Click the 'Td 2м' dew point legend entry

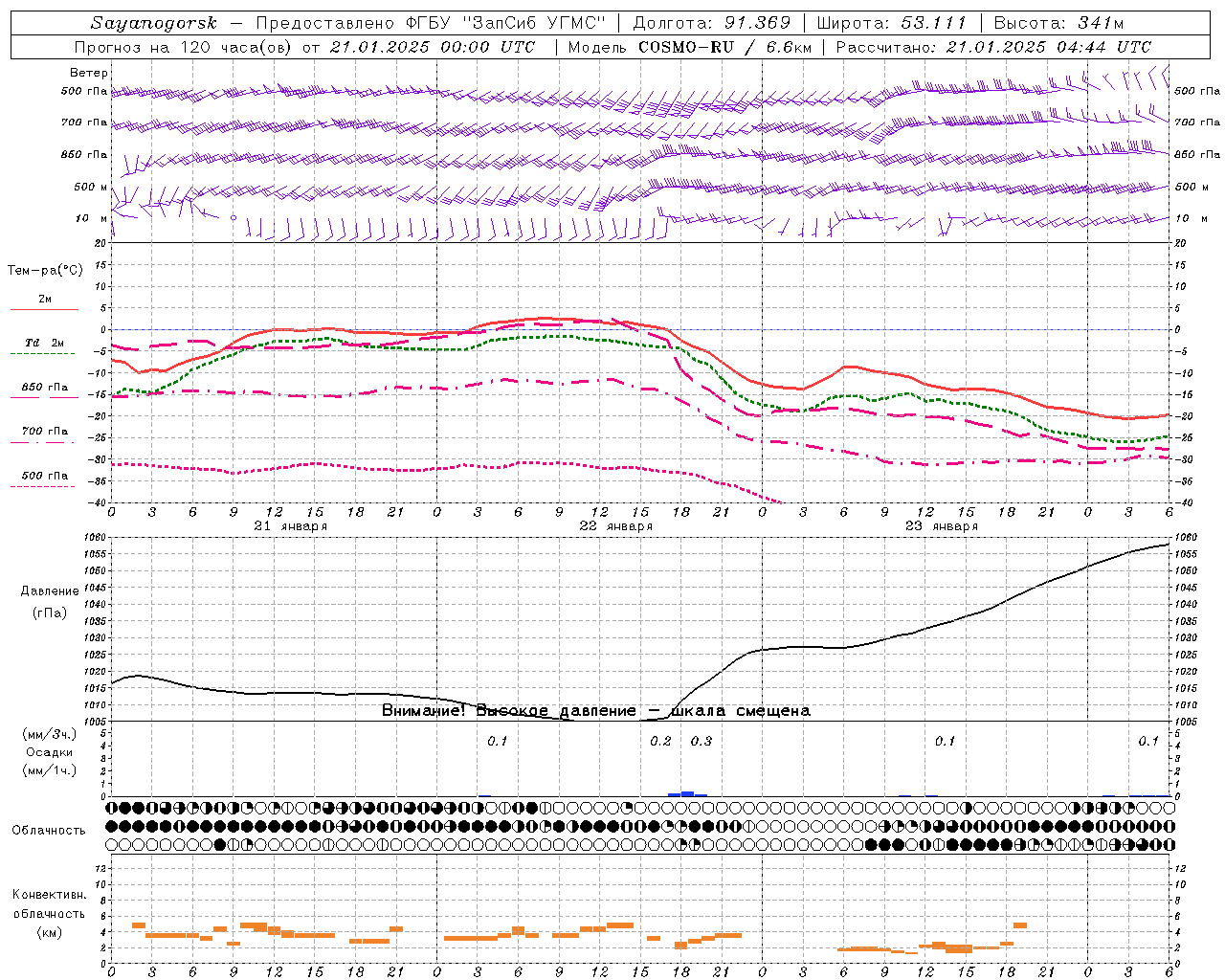(x=44, y=342)
